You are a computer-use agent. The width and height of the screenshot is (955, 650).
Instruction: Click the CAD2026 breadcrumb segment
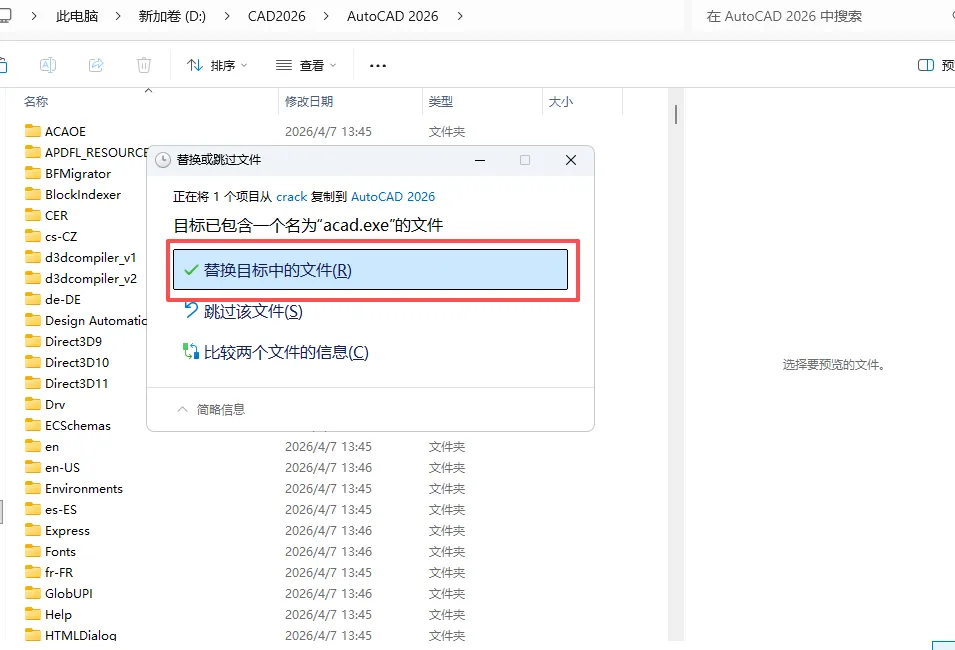tap(277, 16)
